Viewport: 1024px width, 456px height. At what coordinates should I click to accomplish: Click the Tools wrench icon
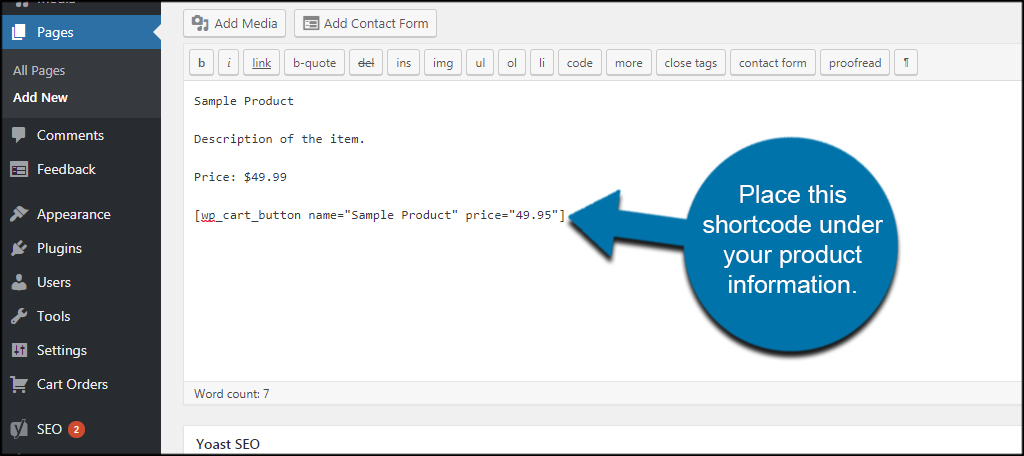pyautogui.click(x=19, y=316)
